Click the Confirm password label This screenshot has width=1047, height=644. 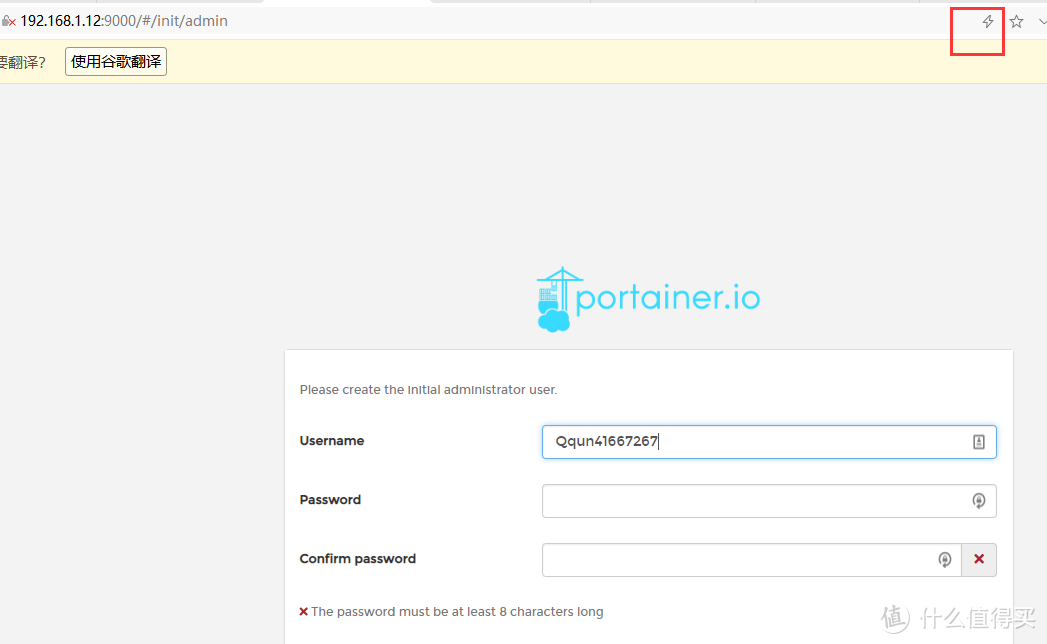tap(357, 559)
